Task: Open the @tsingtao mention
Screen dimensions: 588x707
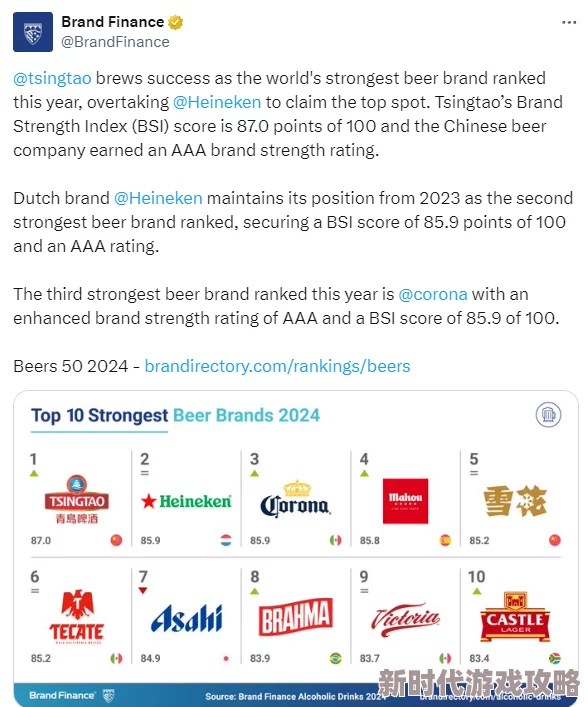Action: click(52, 78)
